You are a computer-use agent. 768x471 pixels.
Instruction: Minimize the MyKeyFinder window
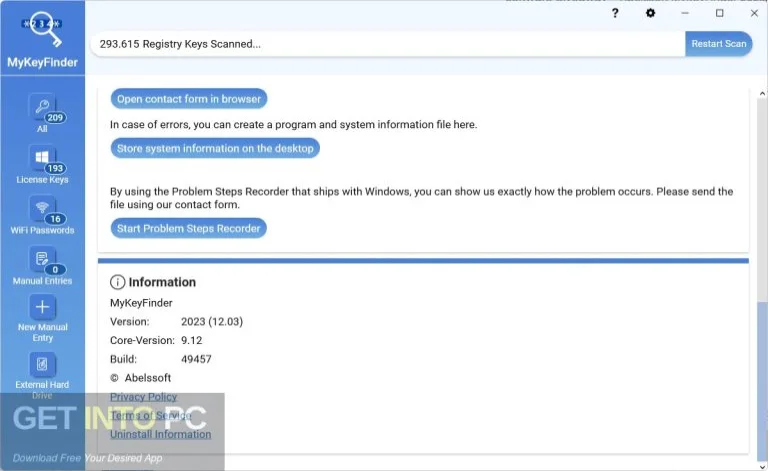click(x=685, y=13)
